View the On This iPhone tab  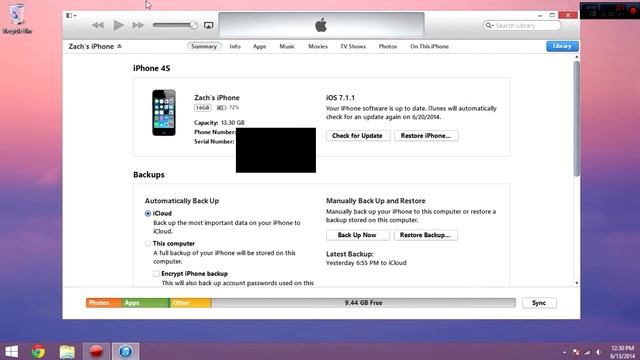(429, 47)
